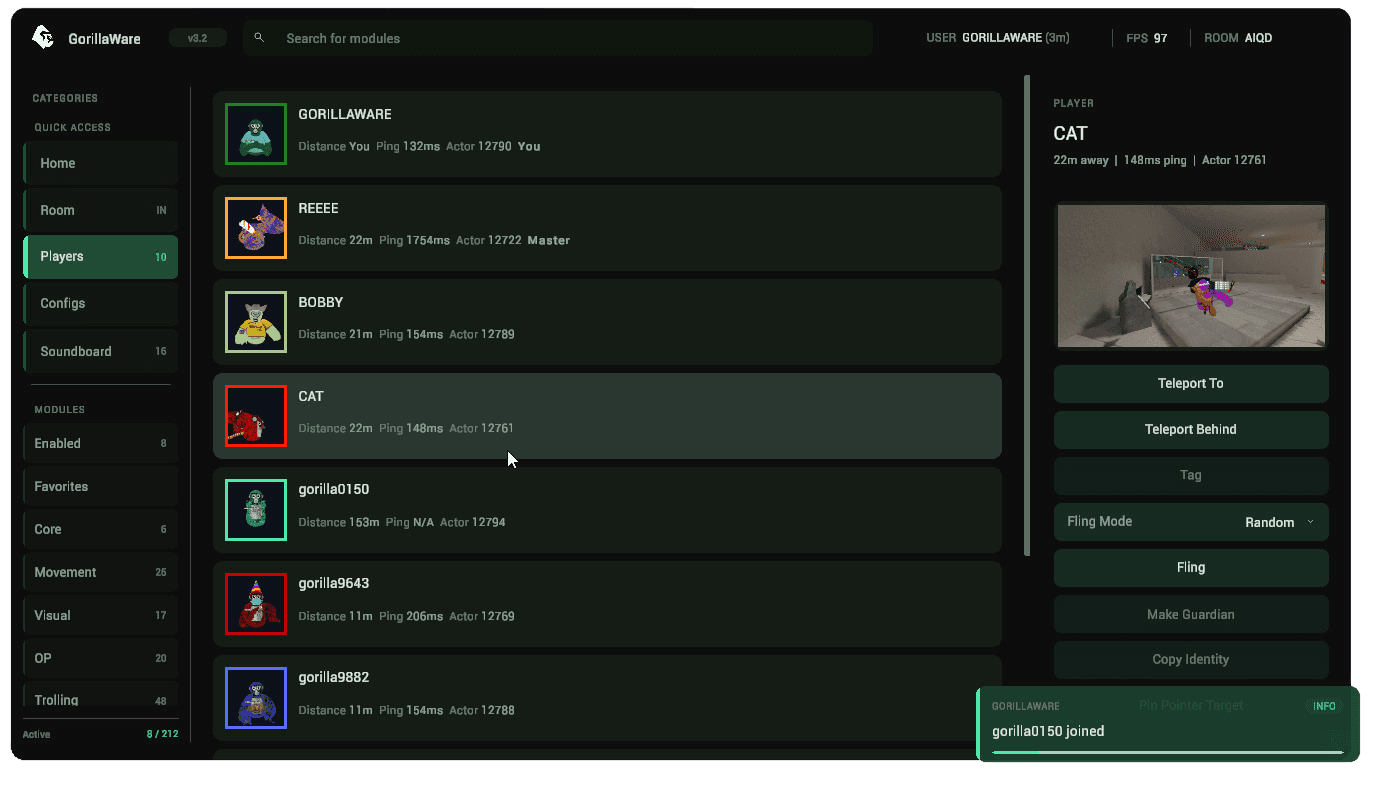Click the gorilla0150 joined notification
This screenshot has height=790, width=1386.
(x=1168, y=724)
